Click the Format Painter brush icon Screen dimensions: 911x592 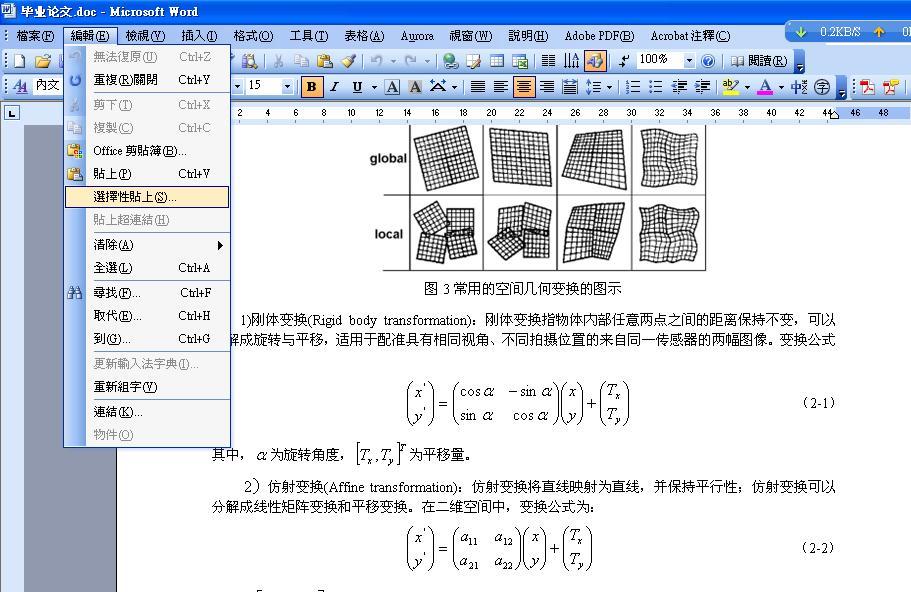pyautogui.click(x=348, y=60)
